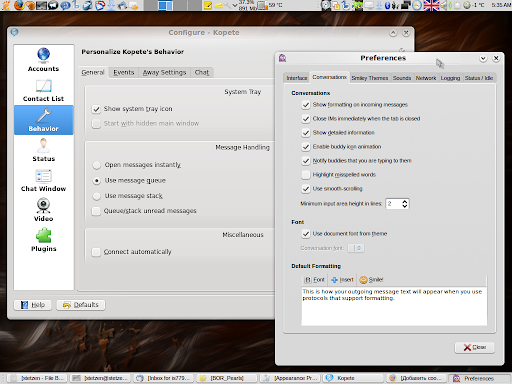Click the Insert plus button in the formatting toolbar

[x=342, y=280]
